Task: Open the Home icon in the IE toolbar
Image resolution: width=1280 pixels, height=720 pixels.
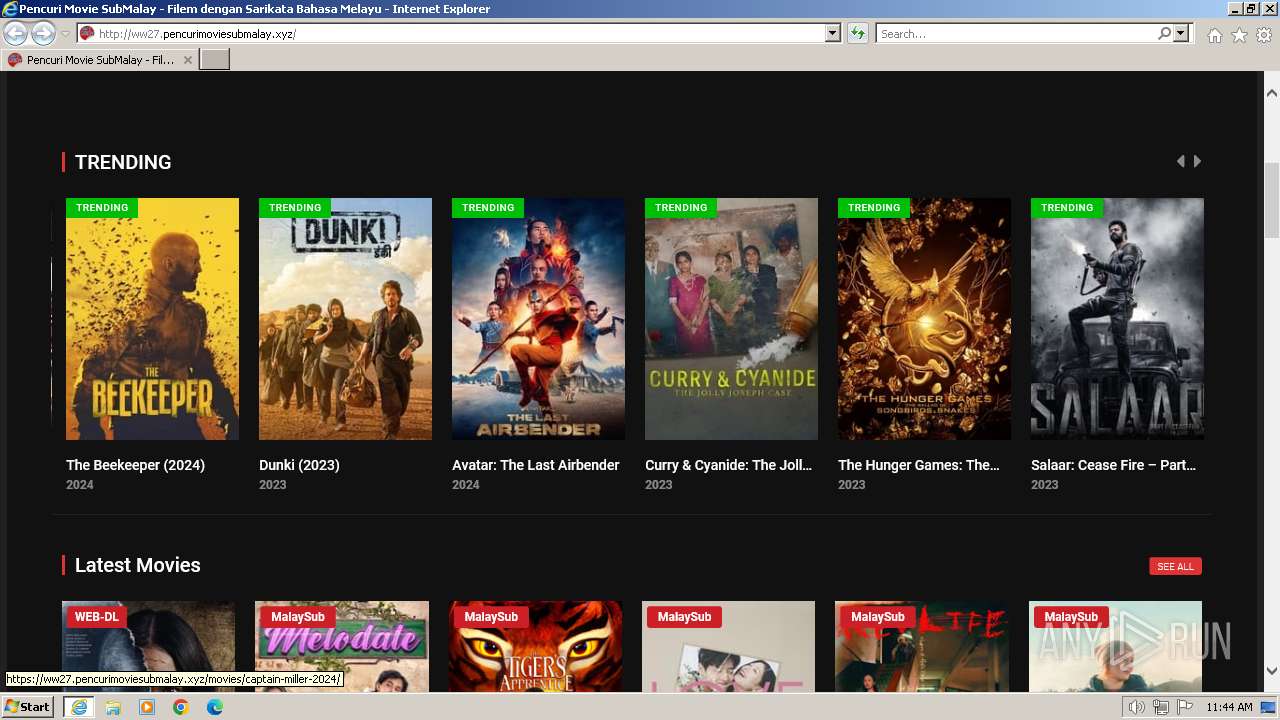Action: pos(1214,35)
